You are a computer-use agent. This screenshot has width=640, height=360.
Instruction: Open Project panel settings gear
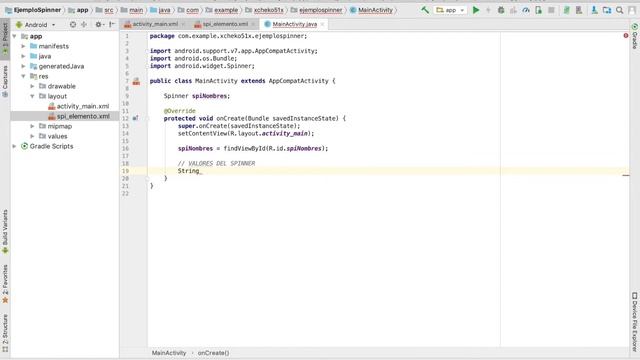[x=99, y=25]
